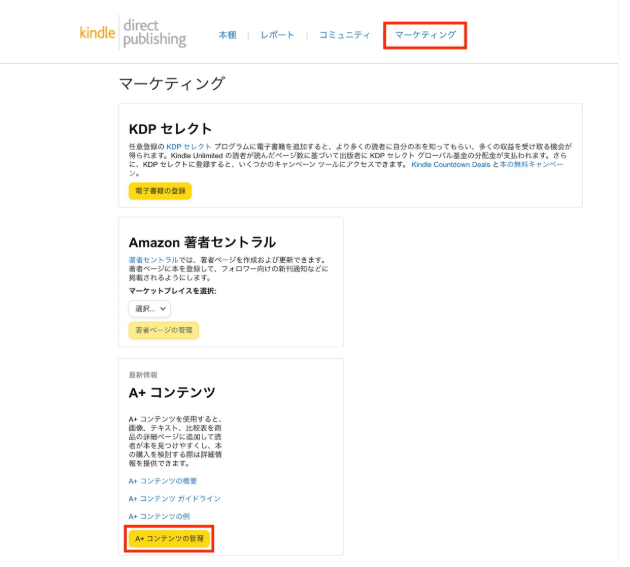
Task: Click the 著者ページの管理 button
Action: pyautogui.click(x=164, y=330)
